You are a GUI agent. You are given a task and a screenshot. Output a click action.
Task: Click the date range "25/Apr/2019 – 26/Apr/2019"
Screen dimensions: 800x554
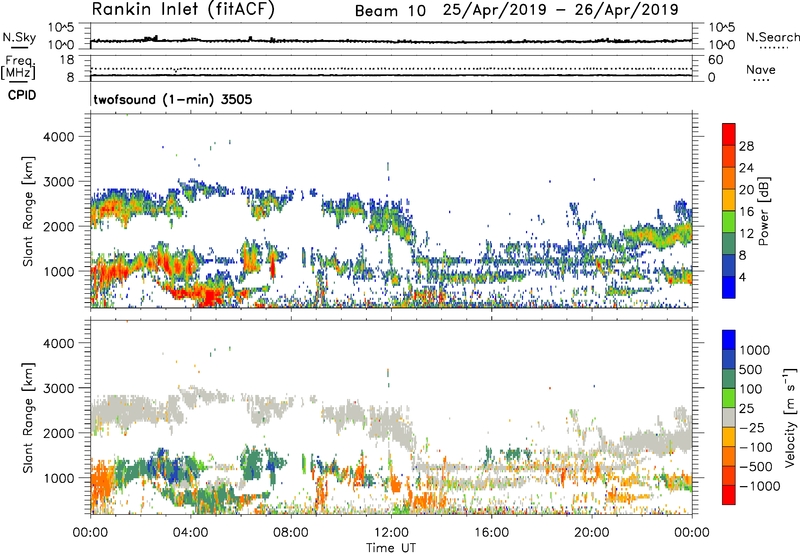tap(561, 10)
